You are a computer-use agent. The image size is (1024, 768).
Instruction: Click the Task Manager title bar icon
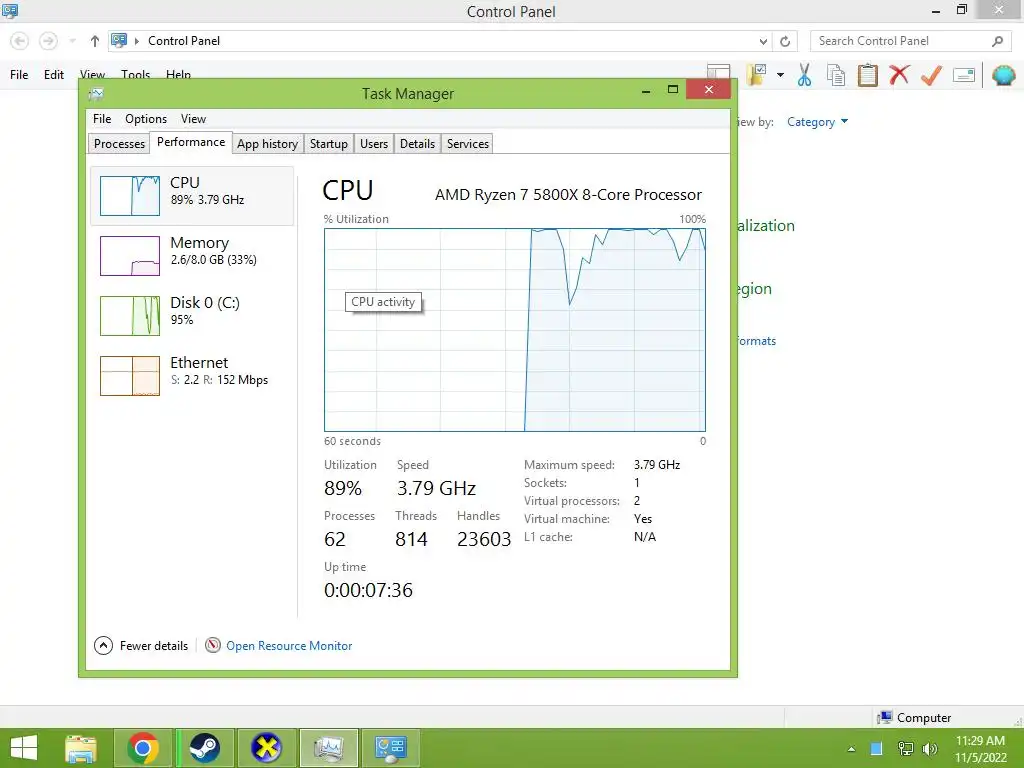coord(96,94)
